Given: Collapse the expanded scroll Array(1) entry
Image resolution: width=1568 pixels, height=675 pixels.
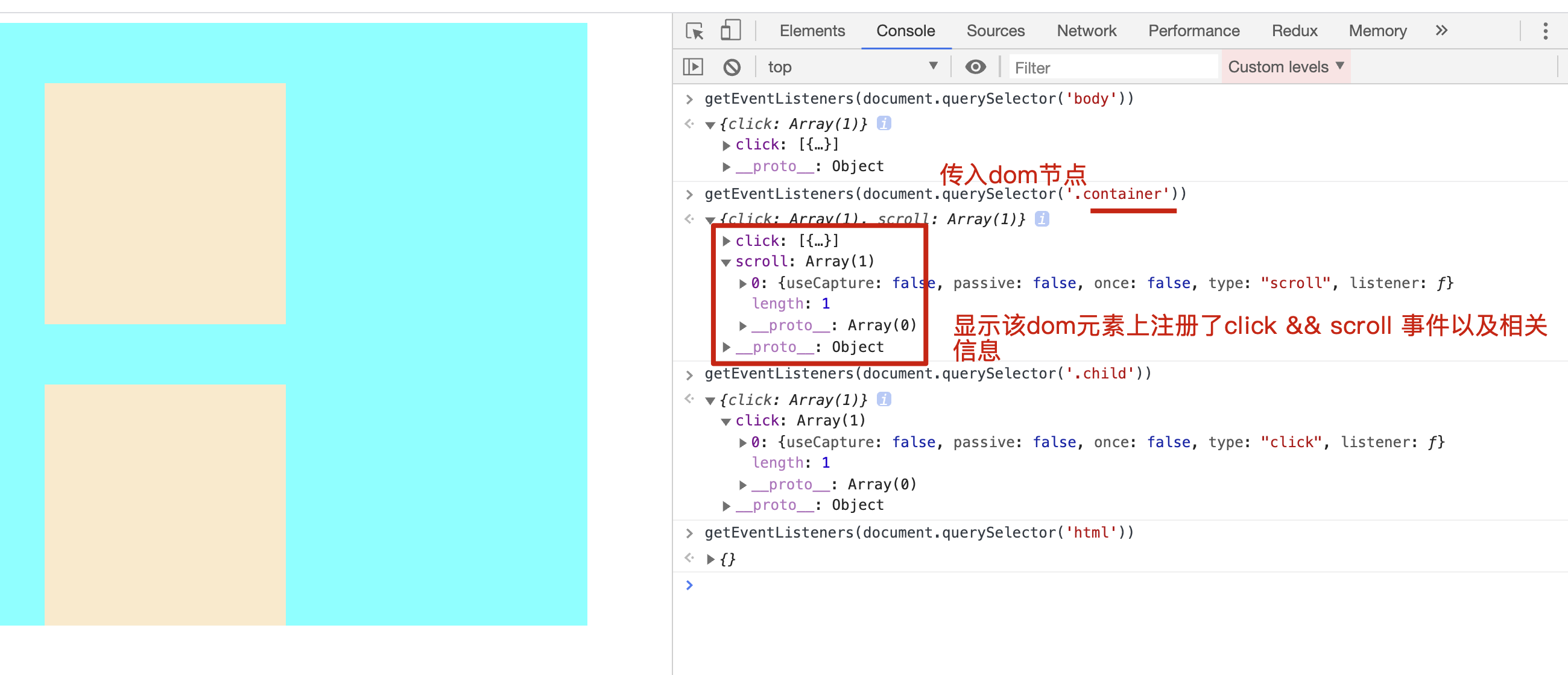Looking at the screenshot, I should tap(726, 262).
